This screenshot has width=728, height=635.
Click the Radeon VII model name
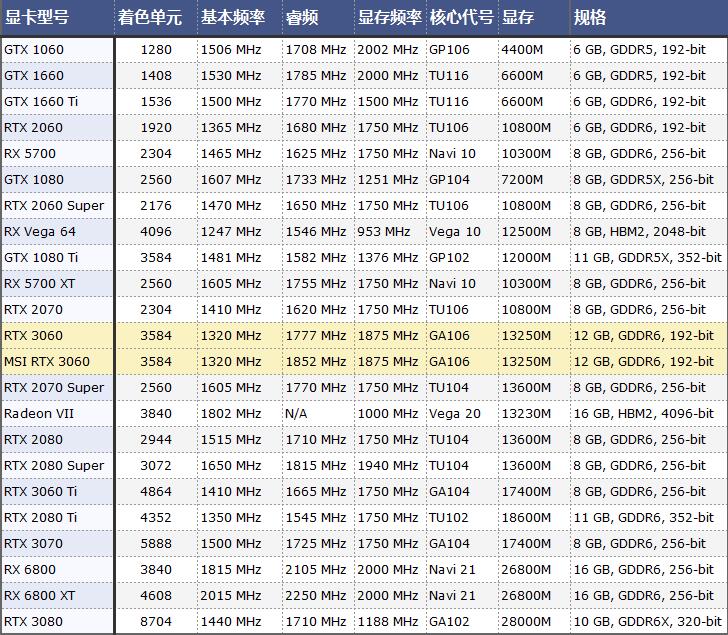pos(39,414)
